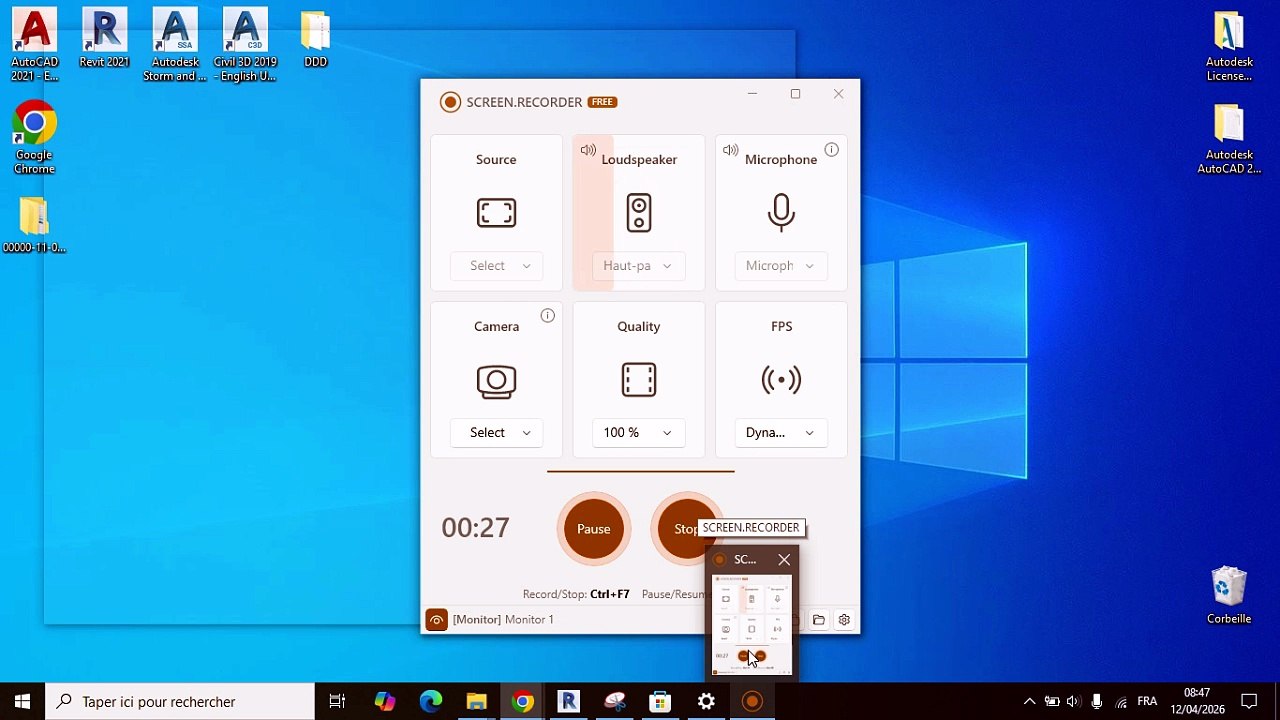Viewport: 1280px width, 720px height.
Task: Minimize the Screen Recorder window
Action: coord(752,94)
